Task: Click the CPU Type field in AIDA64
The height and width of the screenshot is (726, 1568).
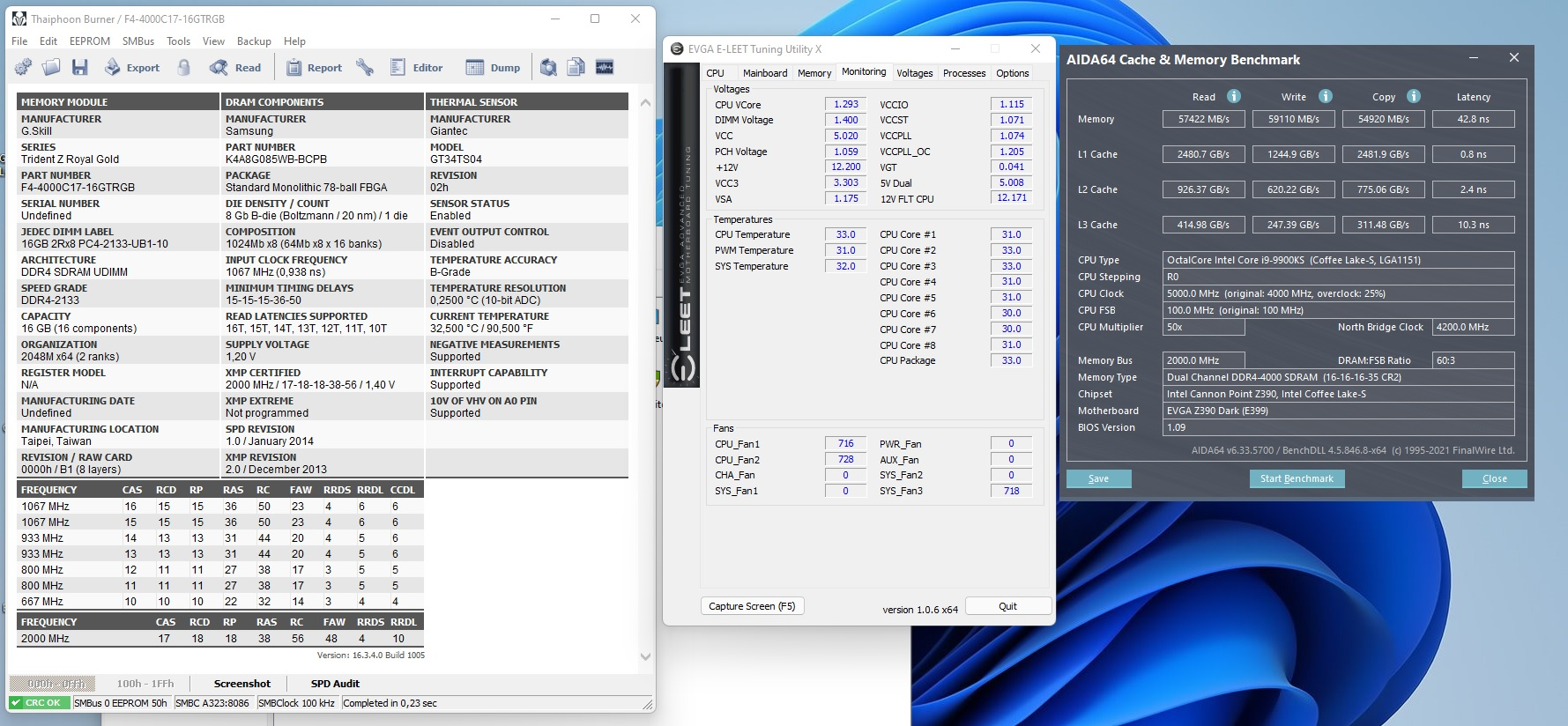Action: click(1339, 260)
